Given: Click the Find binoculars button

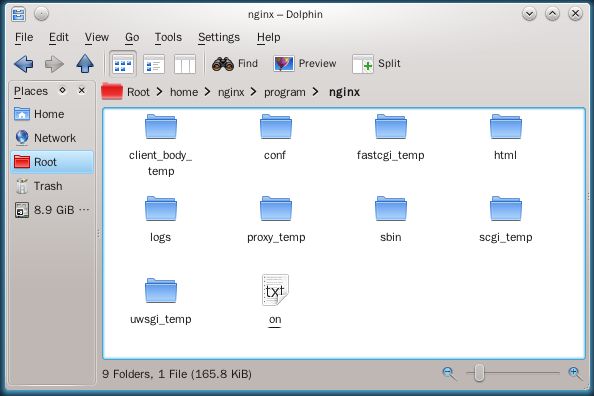Looking at the screenshot, I should tap(235, 64).
